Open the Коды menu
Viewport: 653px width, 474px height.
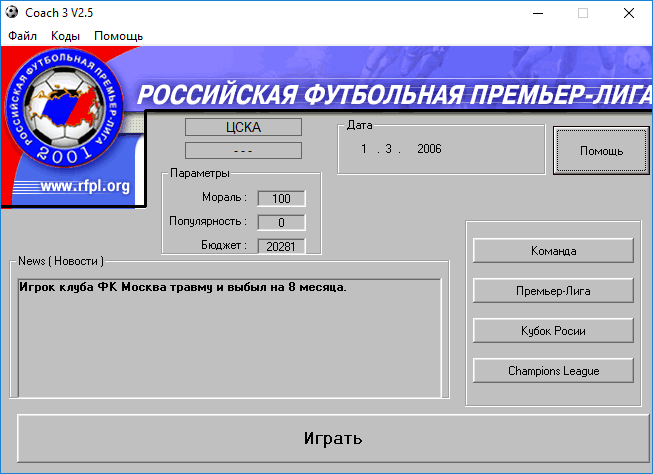pos(65,36)
